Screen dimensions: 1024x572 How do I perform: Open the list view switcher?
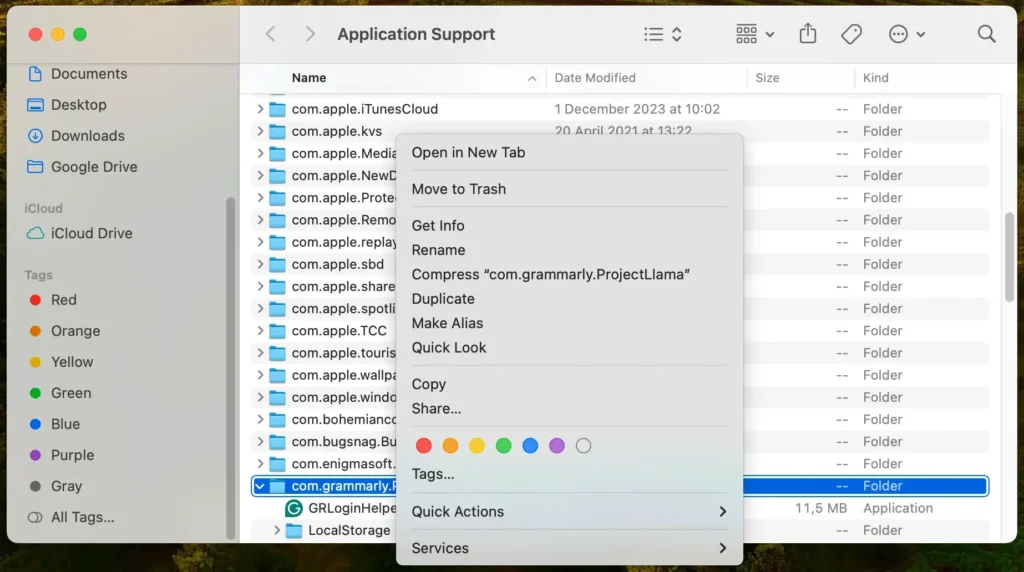coord(663,34)
